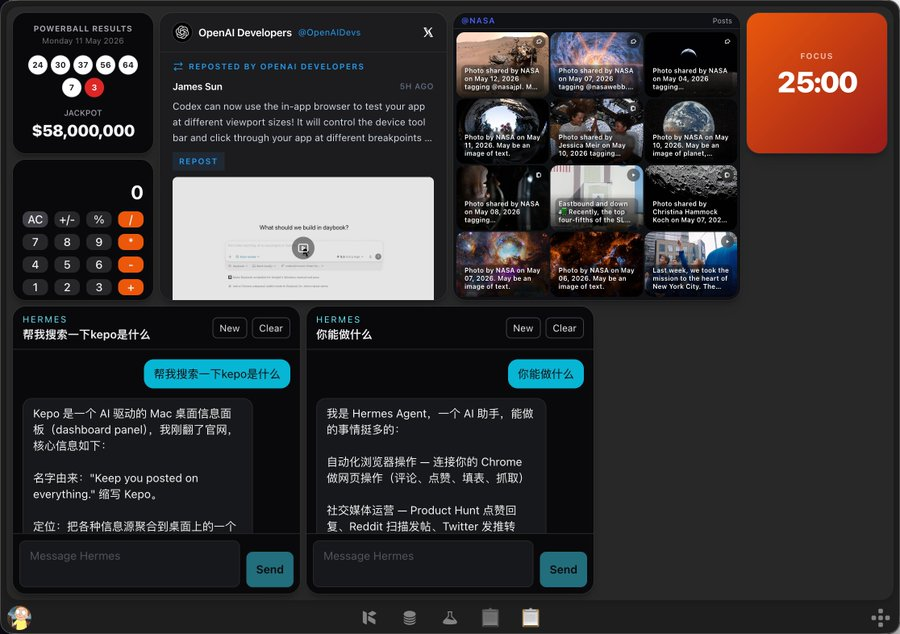Select the highlighted clipboard icon in dock
This screenshot has width=900, height=634.
(530, 618)
